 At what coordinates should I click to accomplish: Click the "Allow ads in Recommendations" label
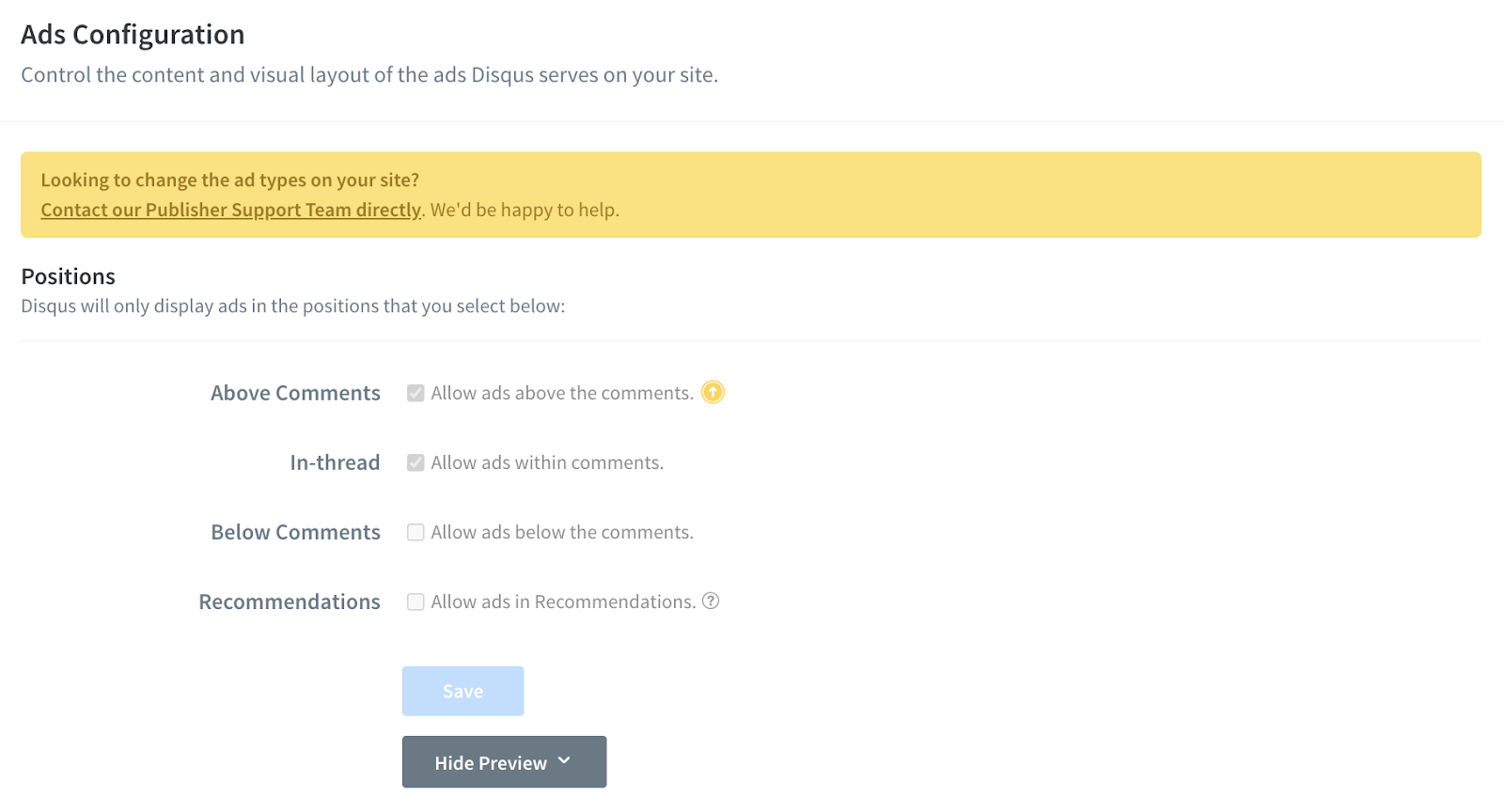[x=562, y=601]
